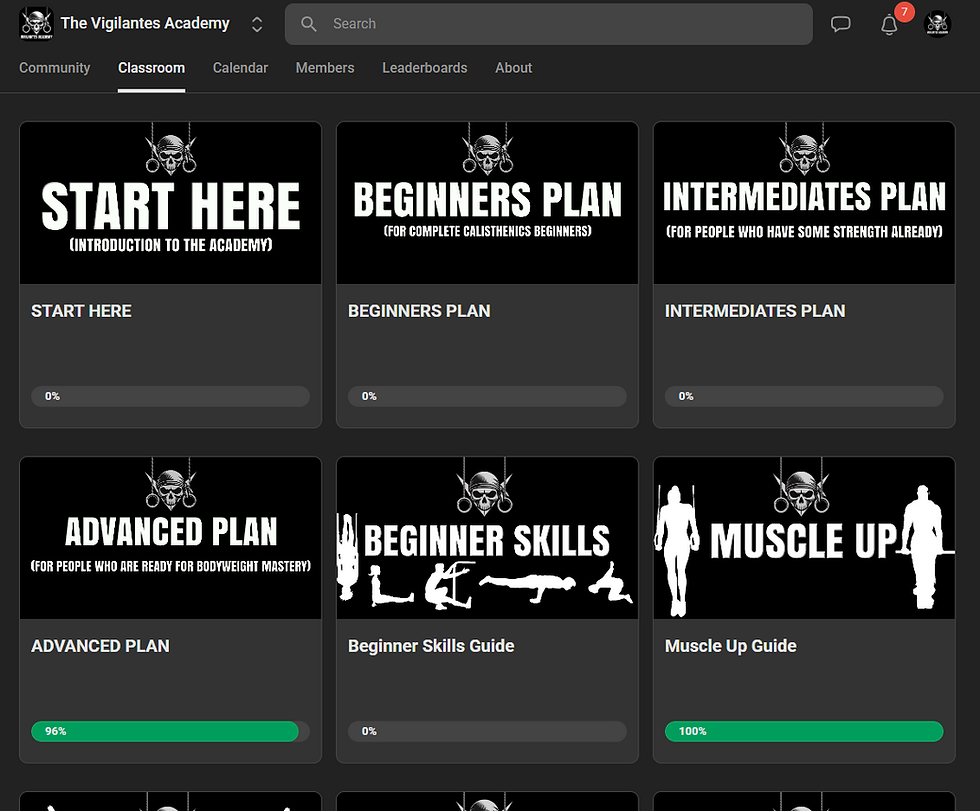
Task: Open the ADVANCED PLAN course thumbnail
Action: click(x=171, y=538)
